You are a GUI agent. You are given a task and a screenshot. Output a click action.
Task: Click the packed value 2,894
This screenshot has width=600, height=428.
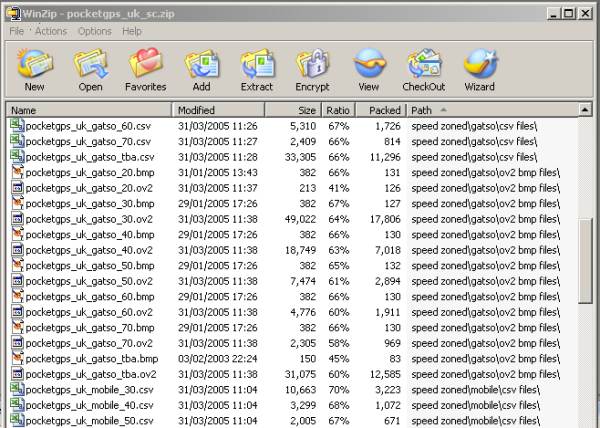point(388,281)
